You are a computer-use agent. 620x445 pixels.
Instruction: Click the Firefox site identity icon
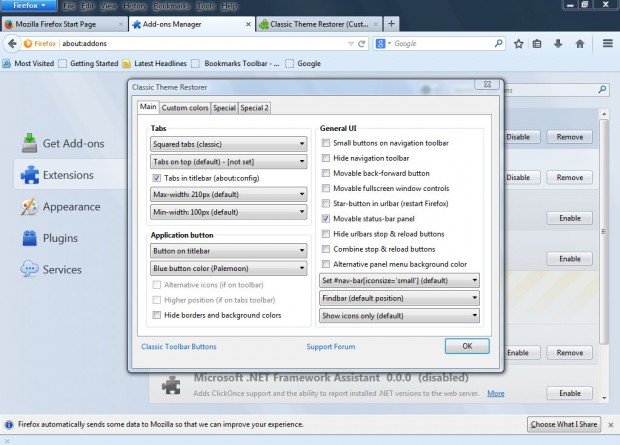coord(28,44)
